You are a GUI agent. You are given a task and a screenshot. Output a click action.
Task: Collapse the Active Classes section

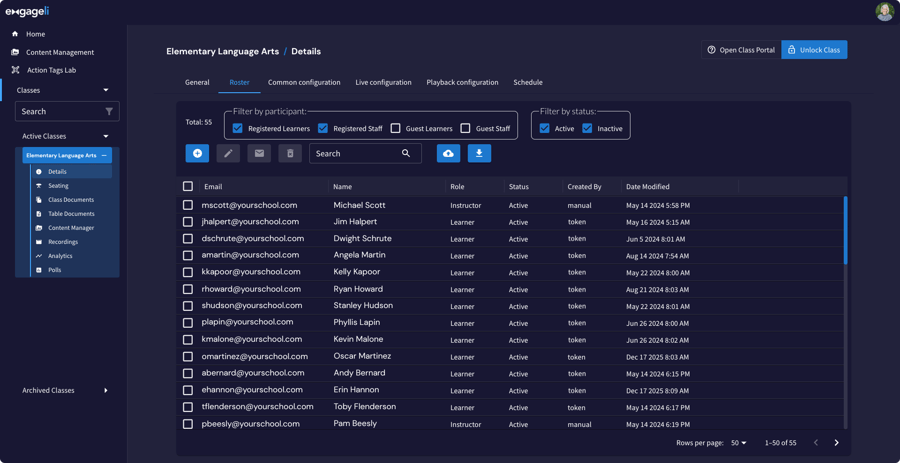[105, 136]
